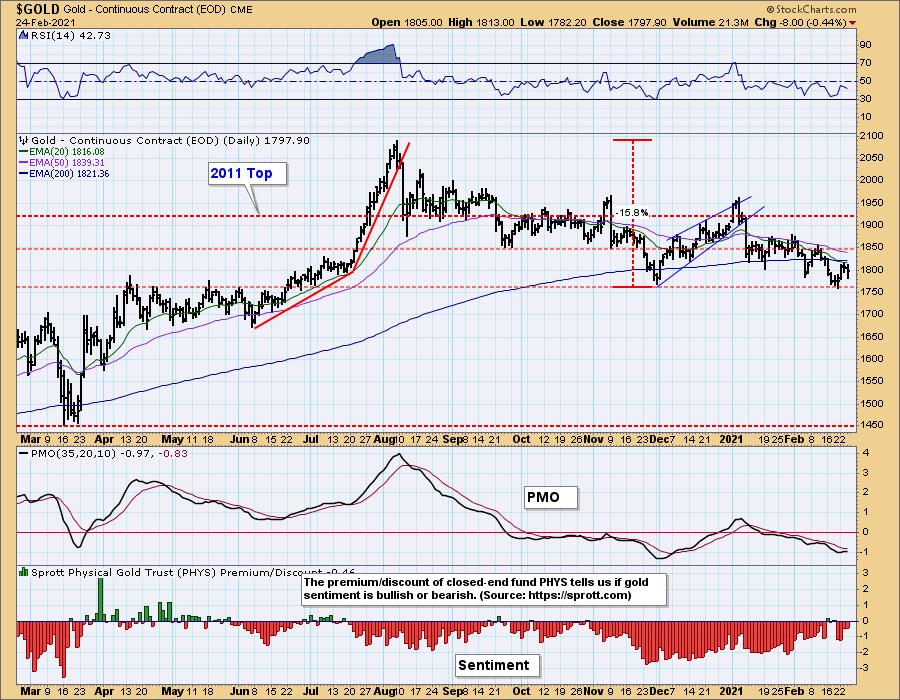The image size is (900, 700).
Task: Click the red down arrow beside Chg value
Action: (x=852, y=22)
